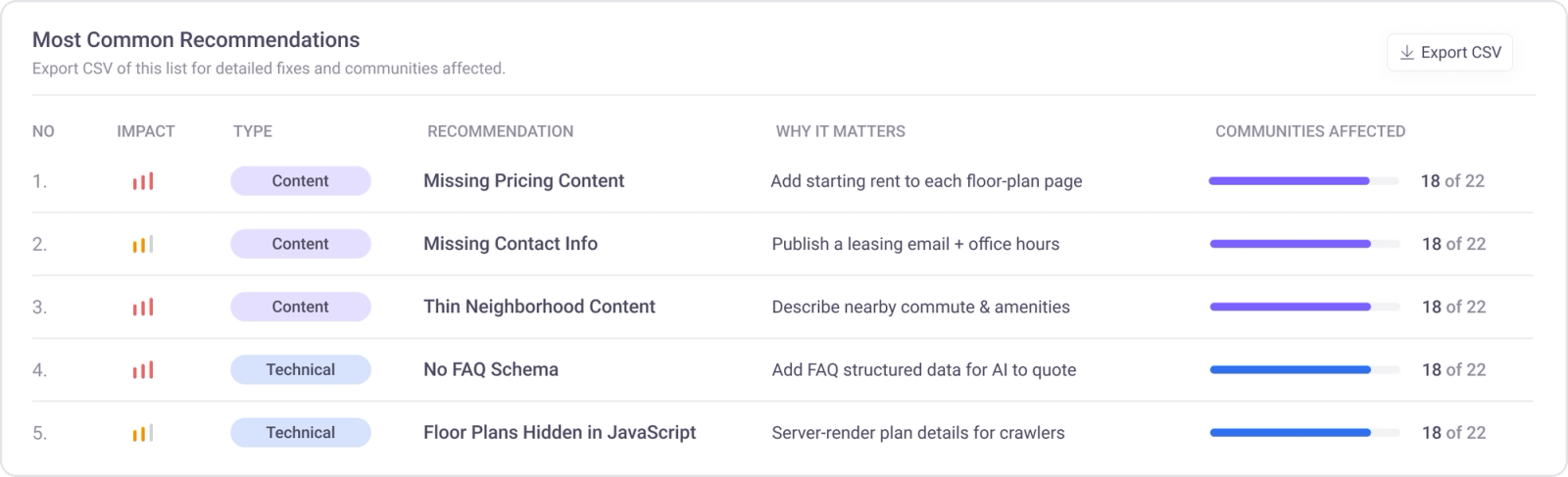Click the Export CSV button
Image resolution: width=1568 pixels, height=477 pixels.
tap(1449, 53)
